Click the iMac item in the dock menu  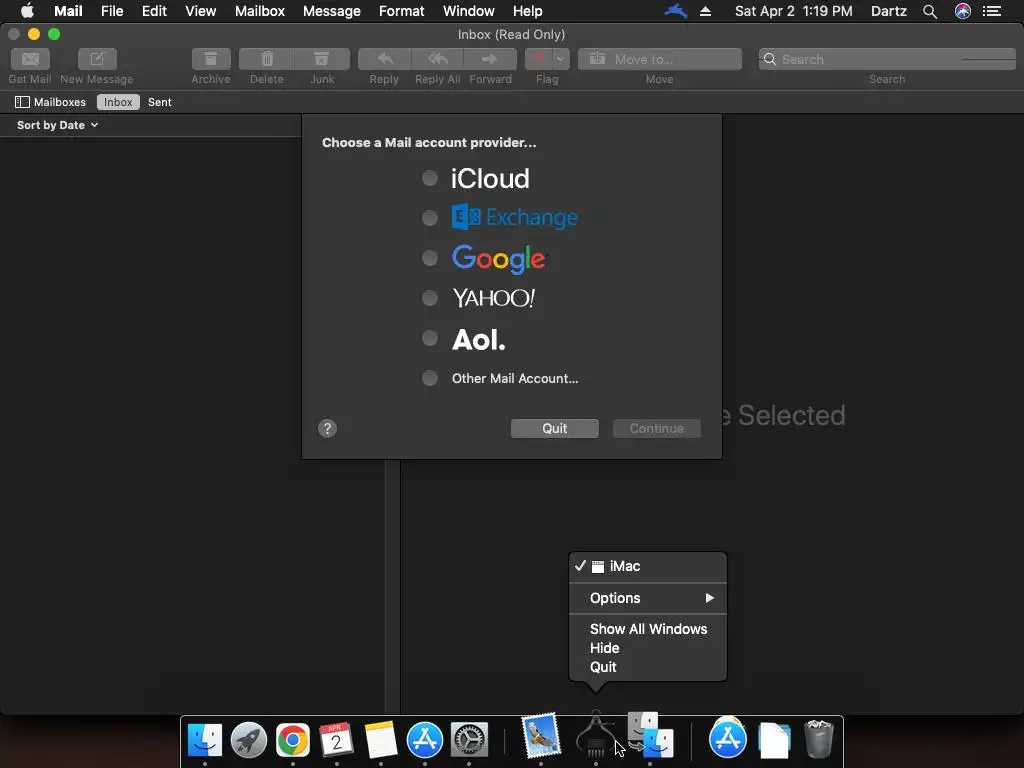coord(648,566)
